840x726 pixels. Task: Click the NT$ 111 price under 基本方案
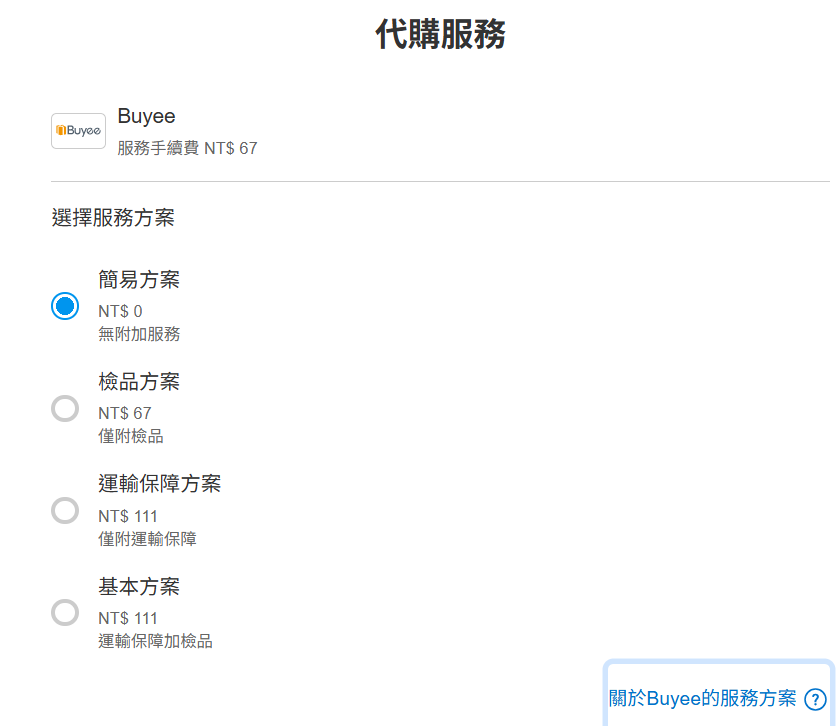coord(128,618)
